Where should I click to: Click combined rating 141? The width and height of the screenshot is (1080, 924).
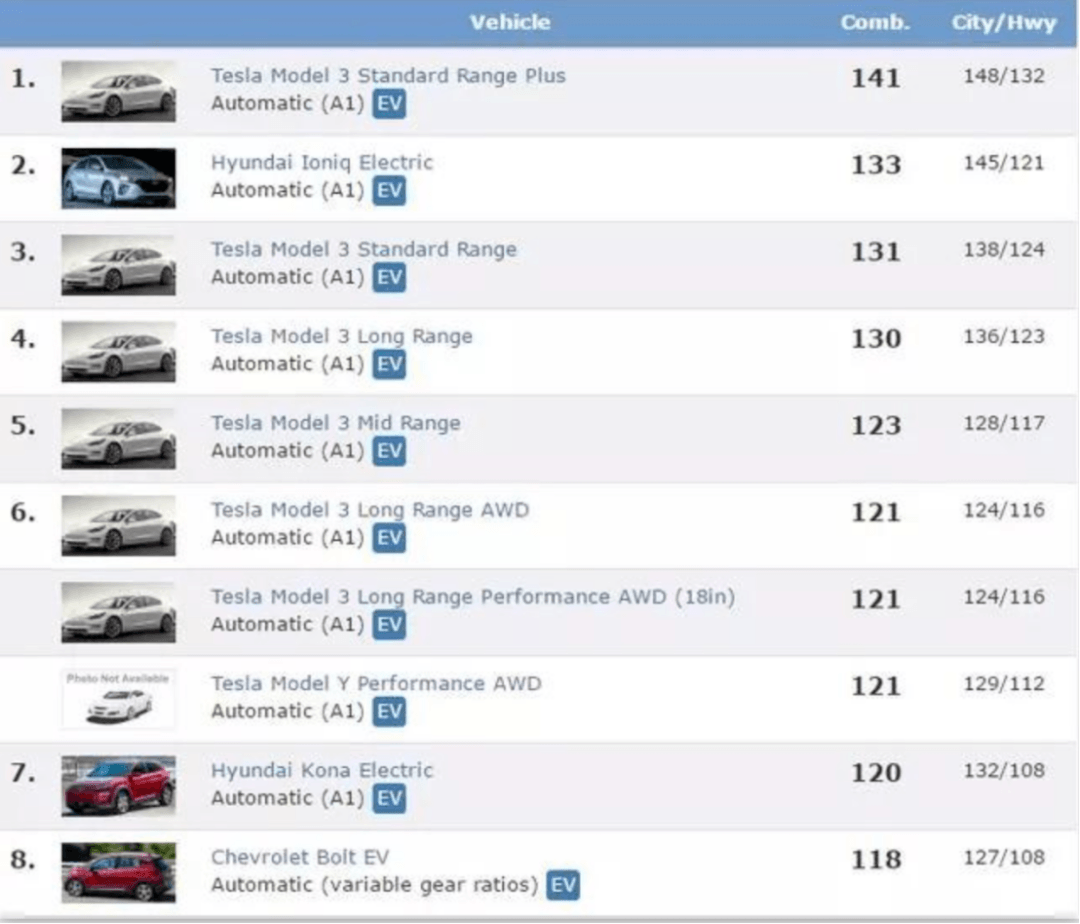pos(876,78)
